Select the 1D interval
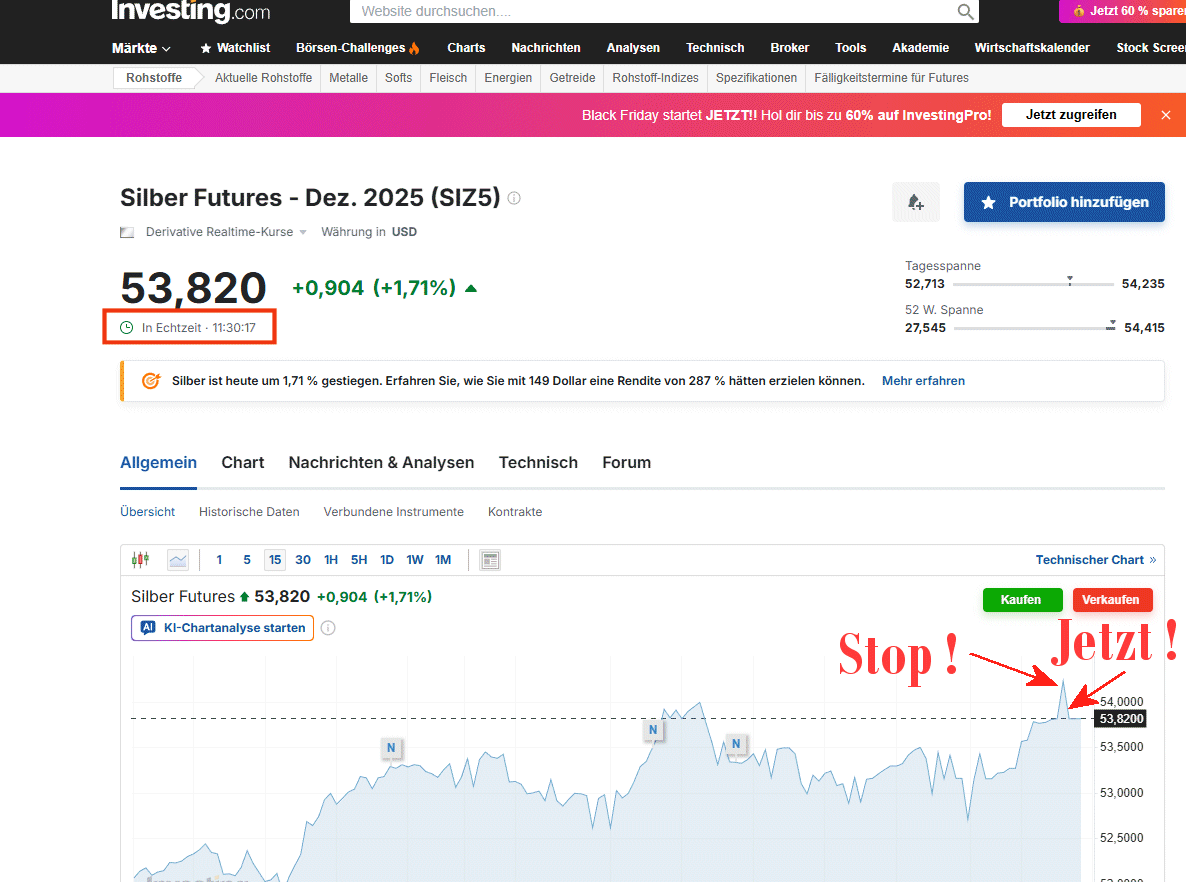This screenshot has height=882, width=1186. coord(387,560)
